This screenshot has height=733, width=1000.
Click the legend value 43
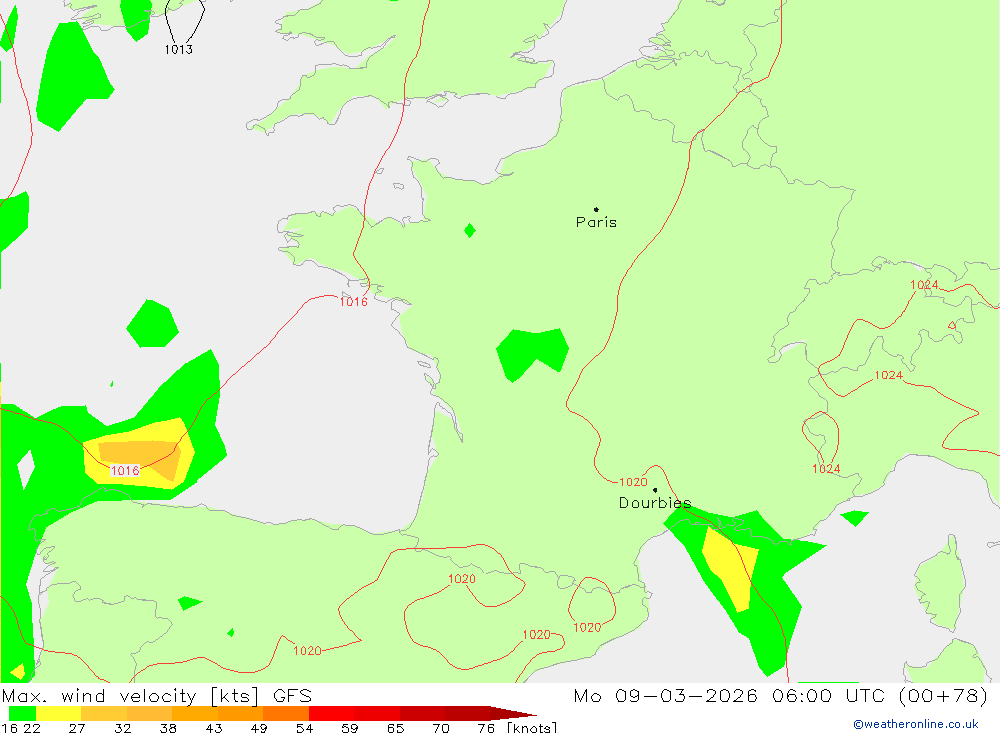pos(214,728)
